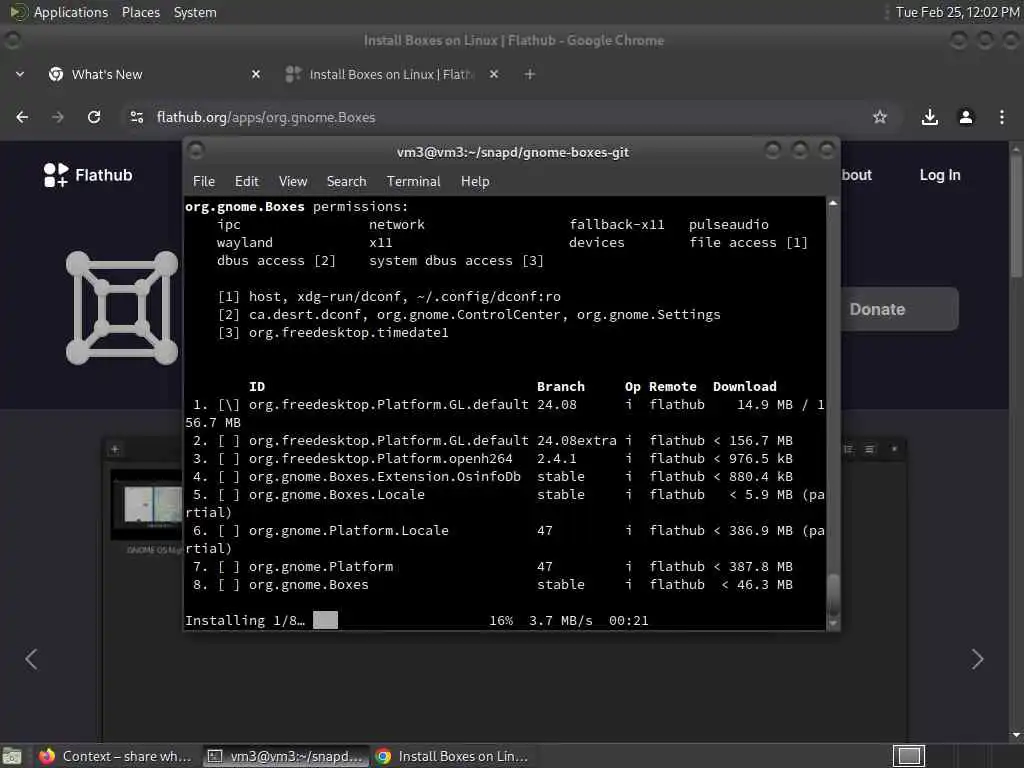
Task: Switch to the What's New tab
Action: tap(155, 74)
